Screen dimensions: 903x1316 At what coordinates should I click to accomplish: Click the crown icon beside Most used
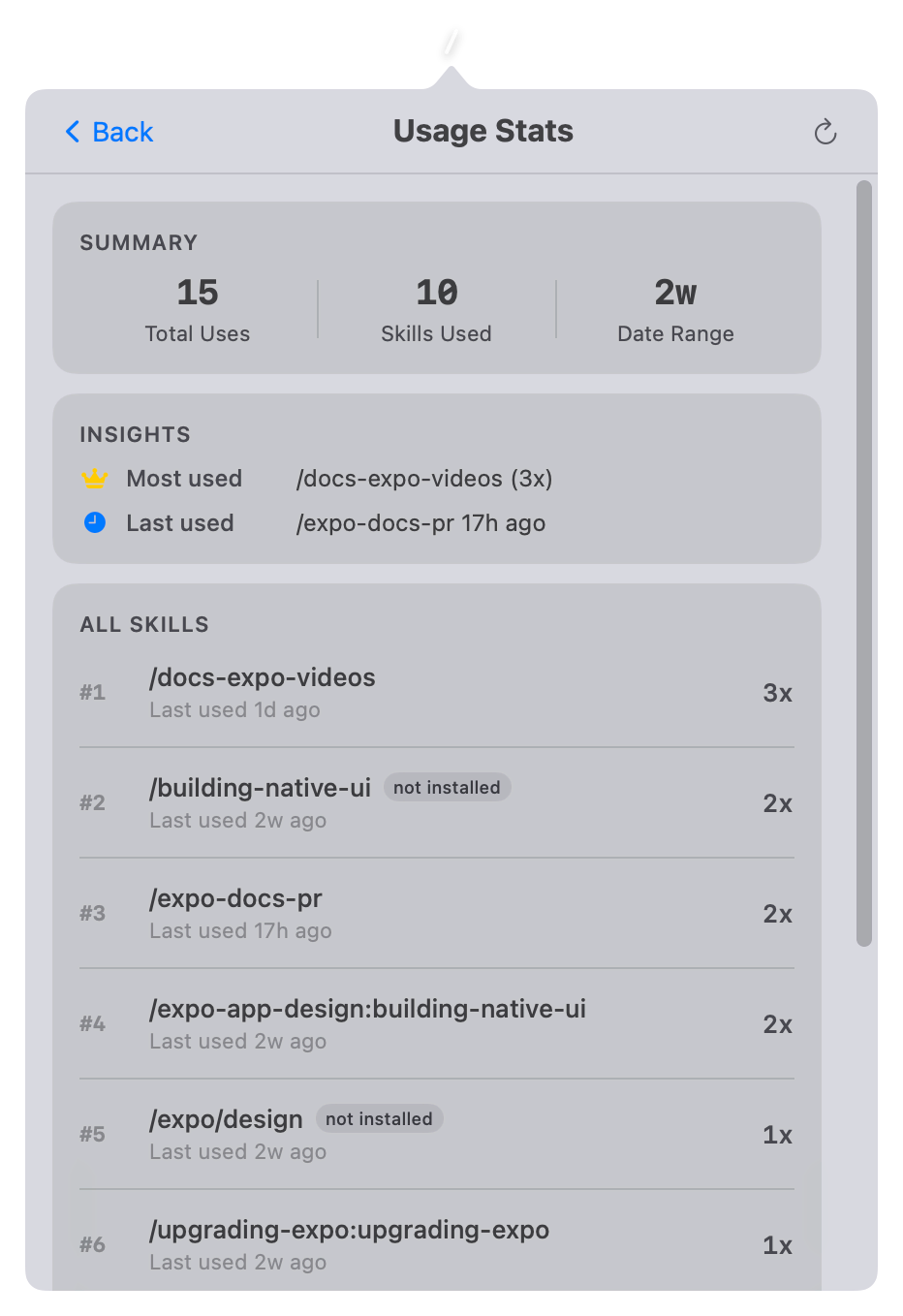(94, 478)
